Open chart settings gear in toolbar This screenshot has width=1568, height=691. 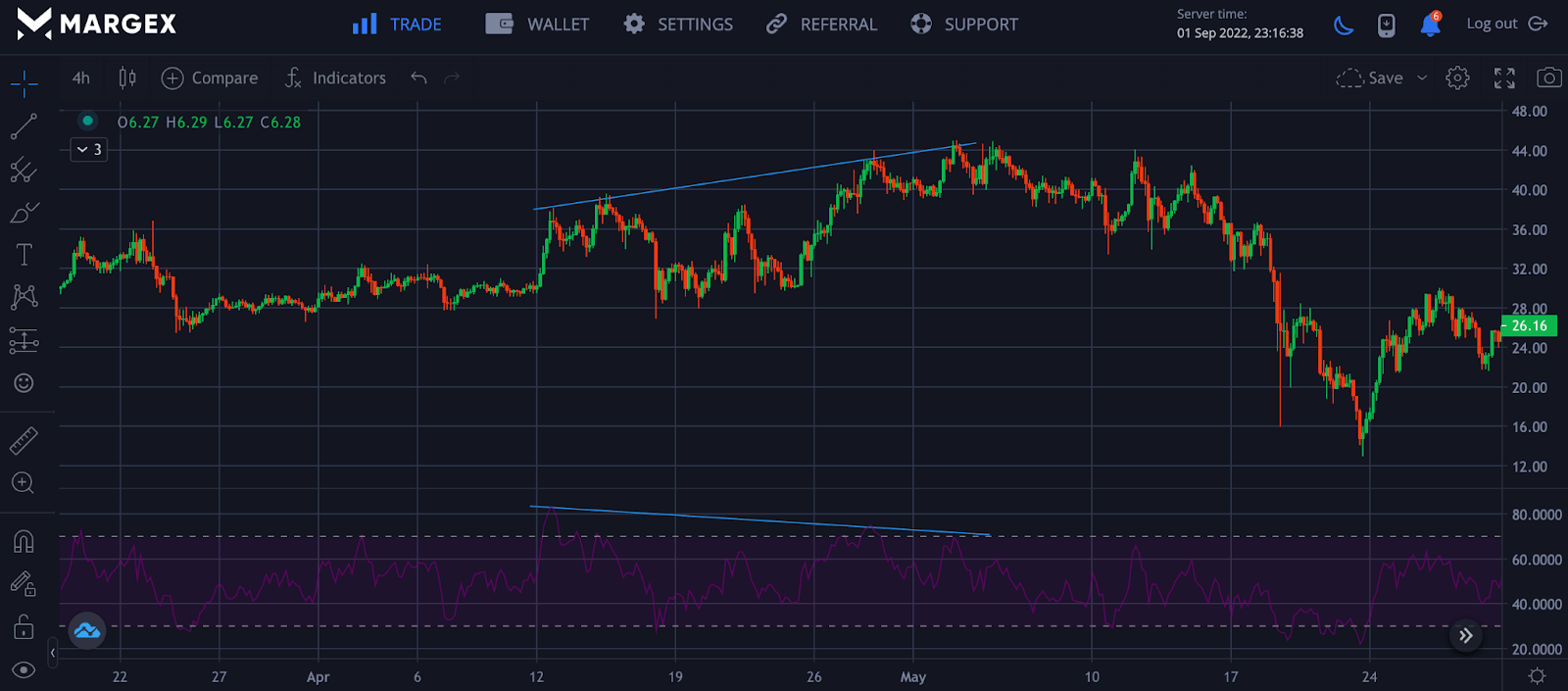click(1457, 78)
